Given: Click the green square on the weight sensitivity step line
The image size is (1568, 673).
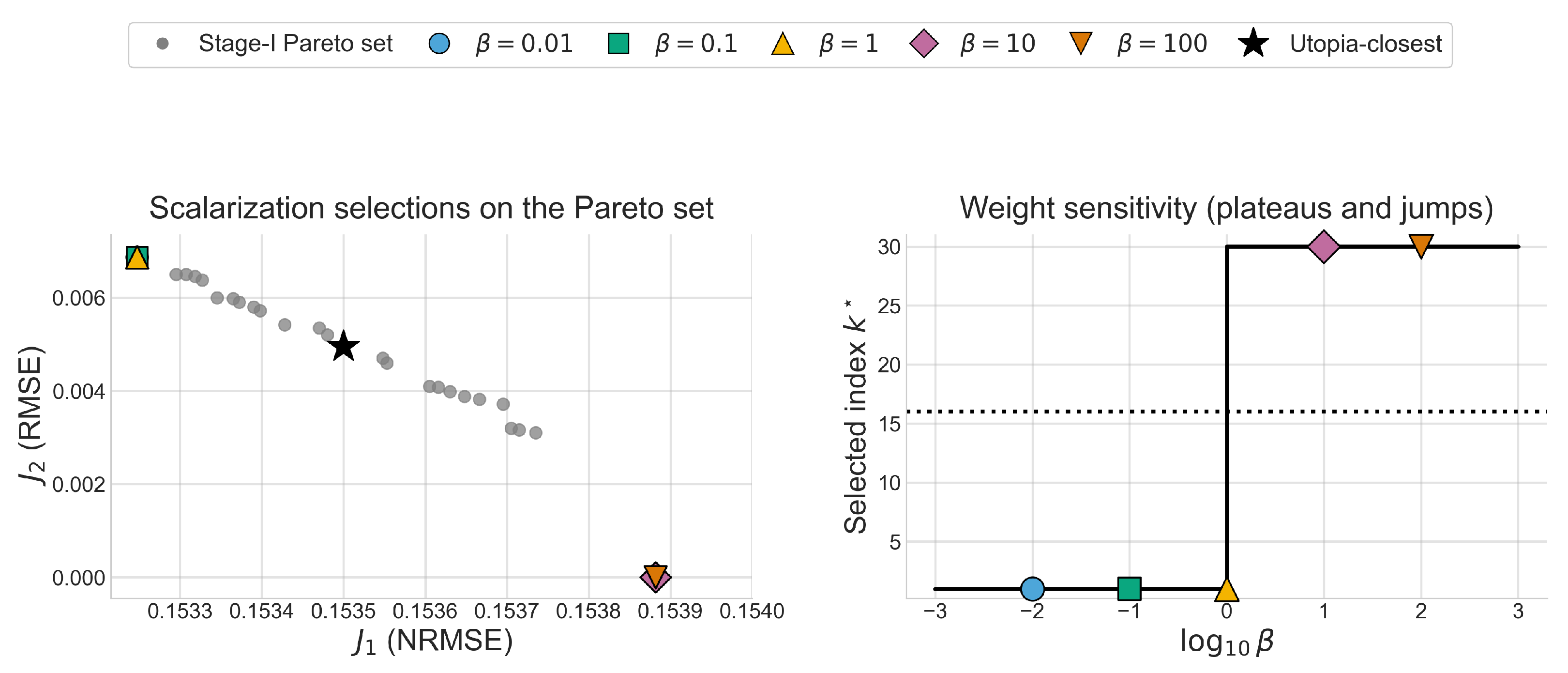Looking at the screenshot, I should pyautogui.click(x=1129, y=588).
